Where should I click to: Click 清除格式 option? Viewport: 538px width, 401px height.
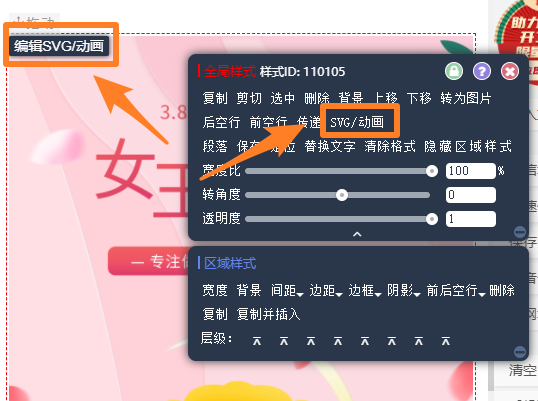tap(389, 146)
